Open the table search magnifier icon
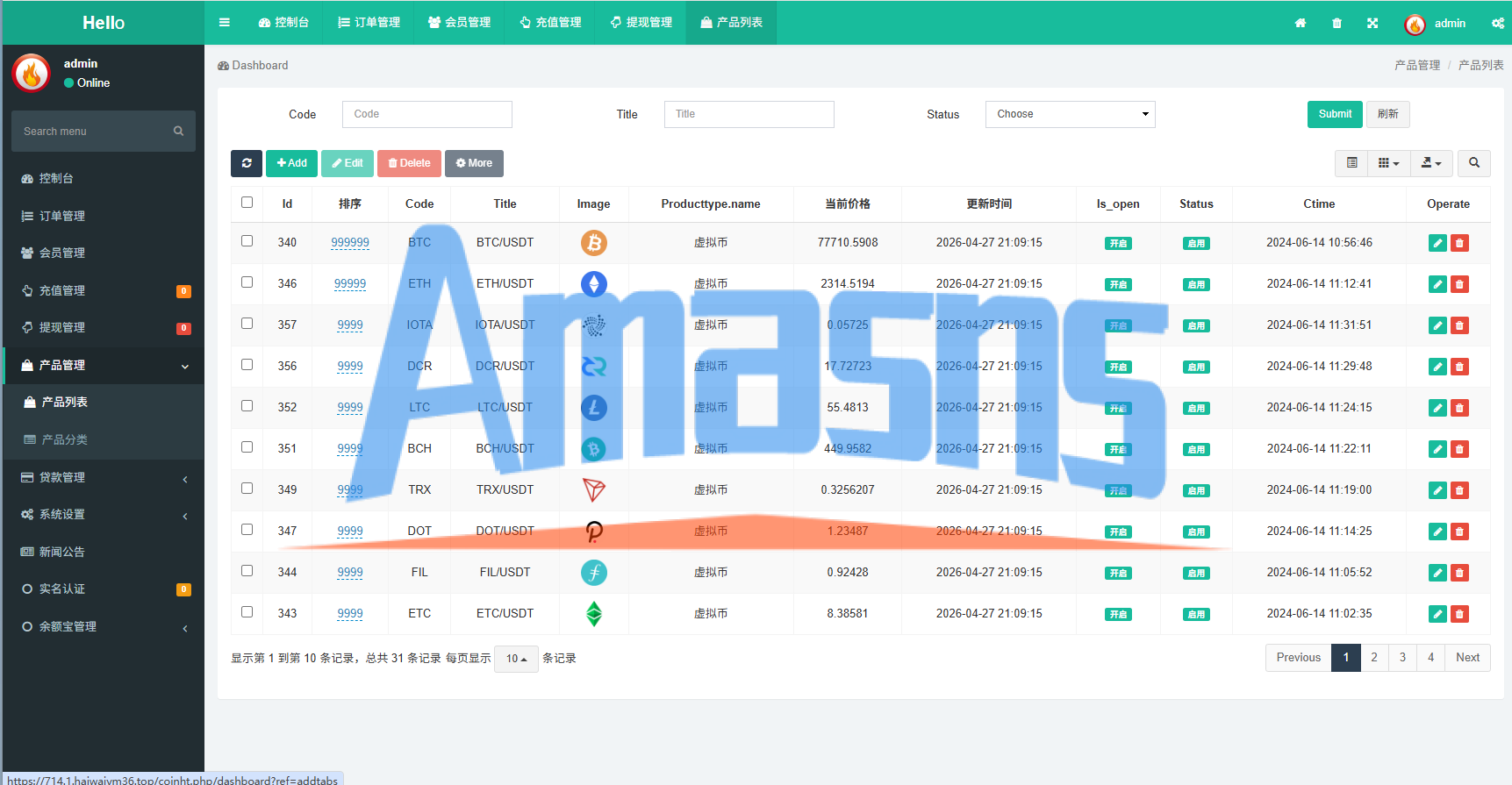Screen dimensions: 1512x785 pyautogui.click(x=1474, y=163)
